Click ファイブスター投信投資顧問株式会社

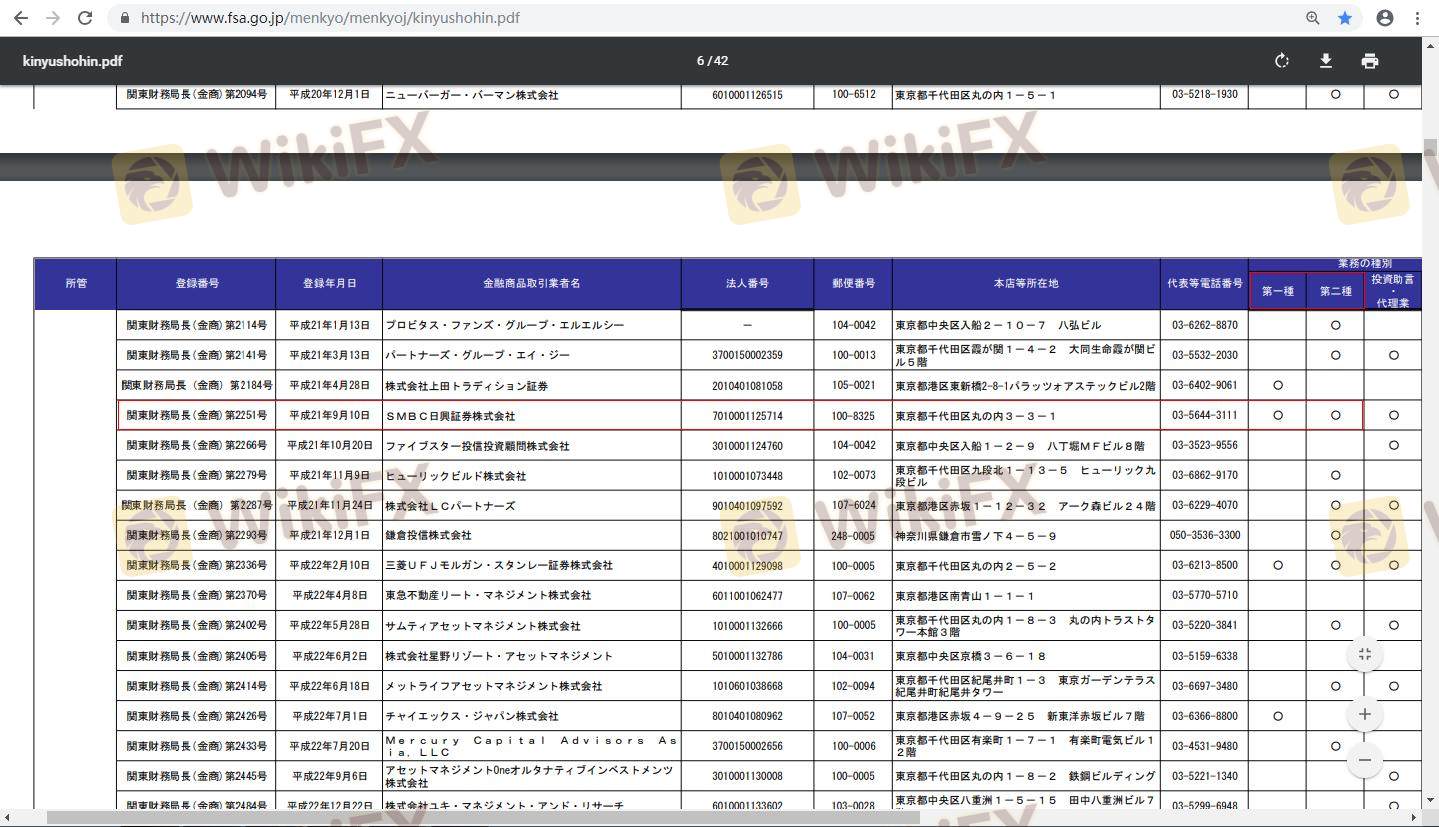(x=478, y=446)
